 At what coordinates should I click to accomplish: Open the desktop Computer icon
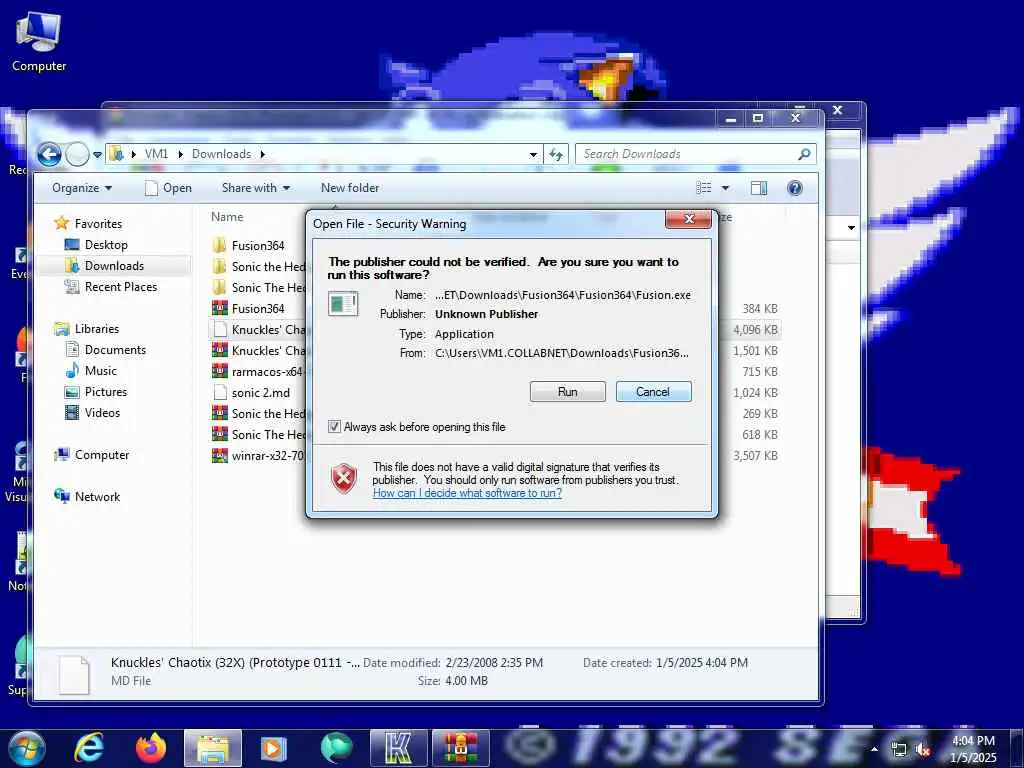point(39,41)
